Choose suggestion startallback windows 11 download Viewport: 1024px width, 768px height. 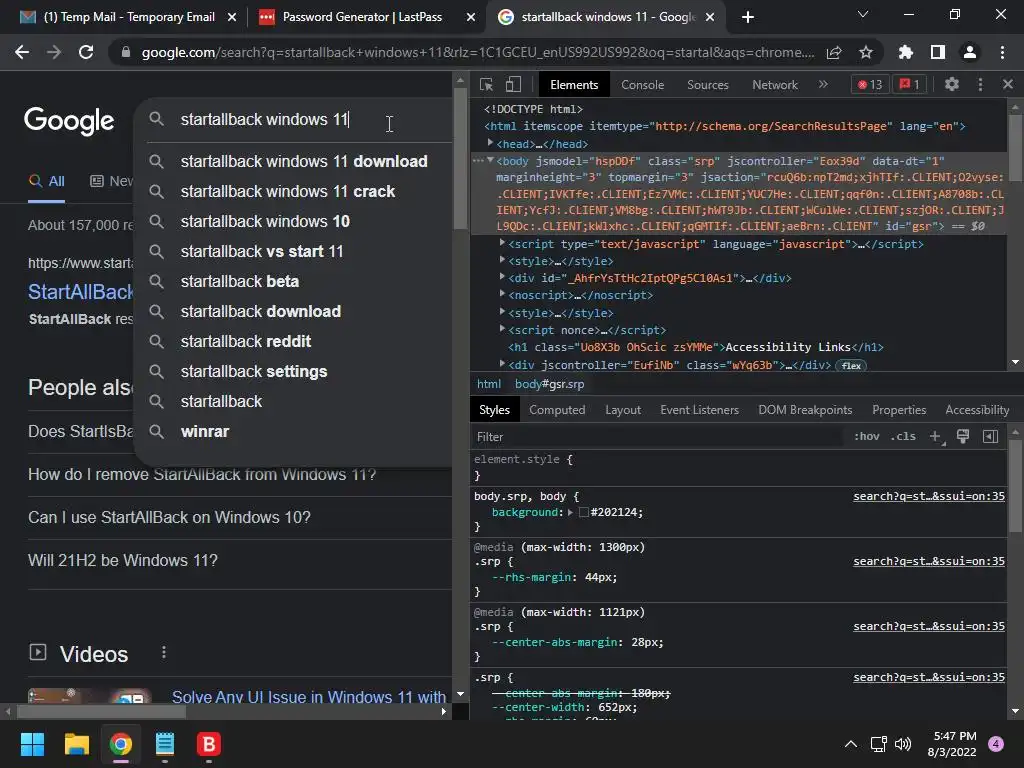[x=304, y=161]
